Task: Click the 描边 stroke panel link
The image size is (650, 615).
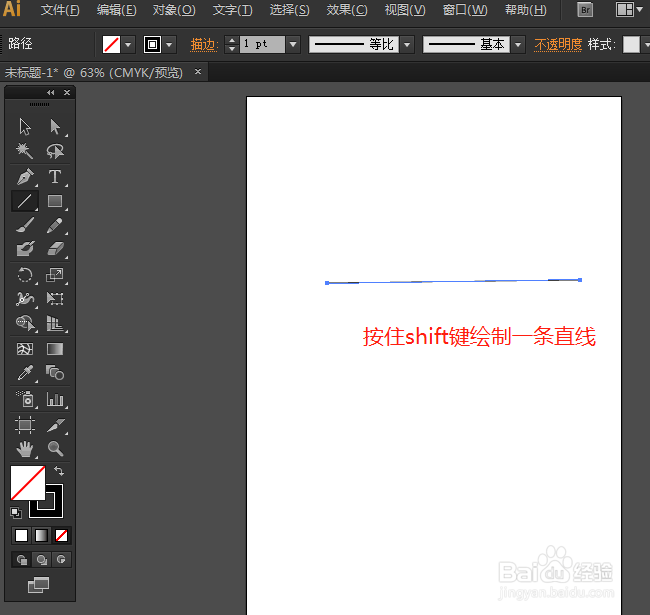Action: [x=204, y=45]
